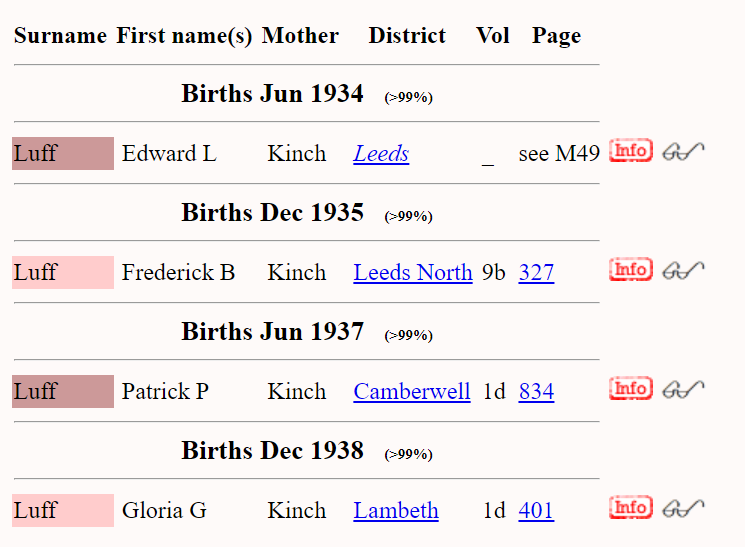
Task: Click the Births Jun 1934 heading
Action: point(272,94)
